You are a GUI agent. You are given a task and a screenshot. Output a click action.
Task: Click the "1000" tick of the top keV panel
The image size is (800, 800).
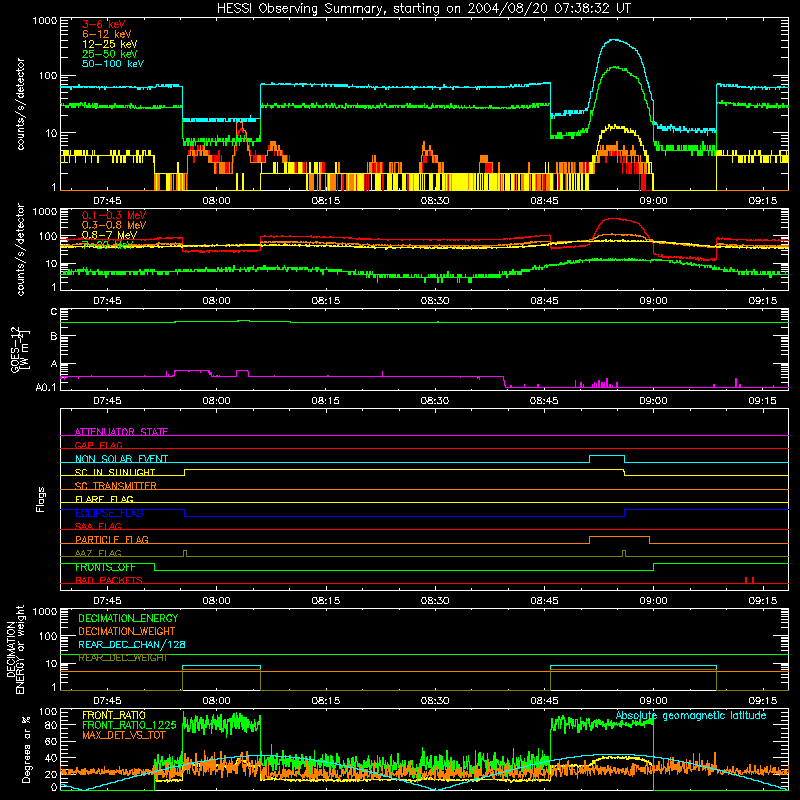tap(45, 21)
